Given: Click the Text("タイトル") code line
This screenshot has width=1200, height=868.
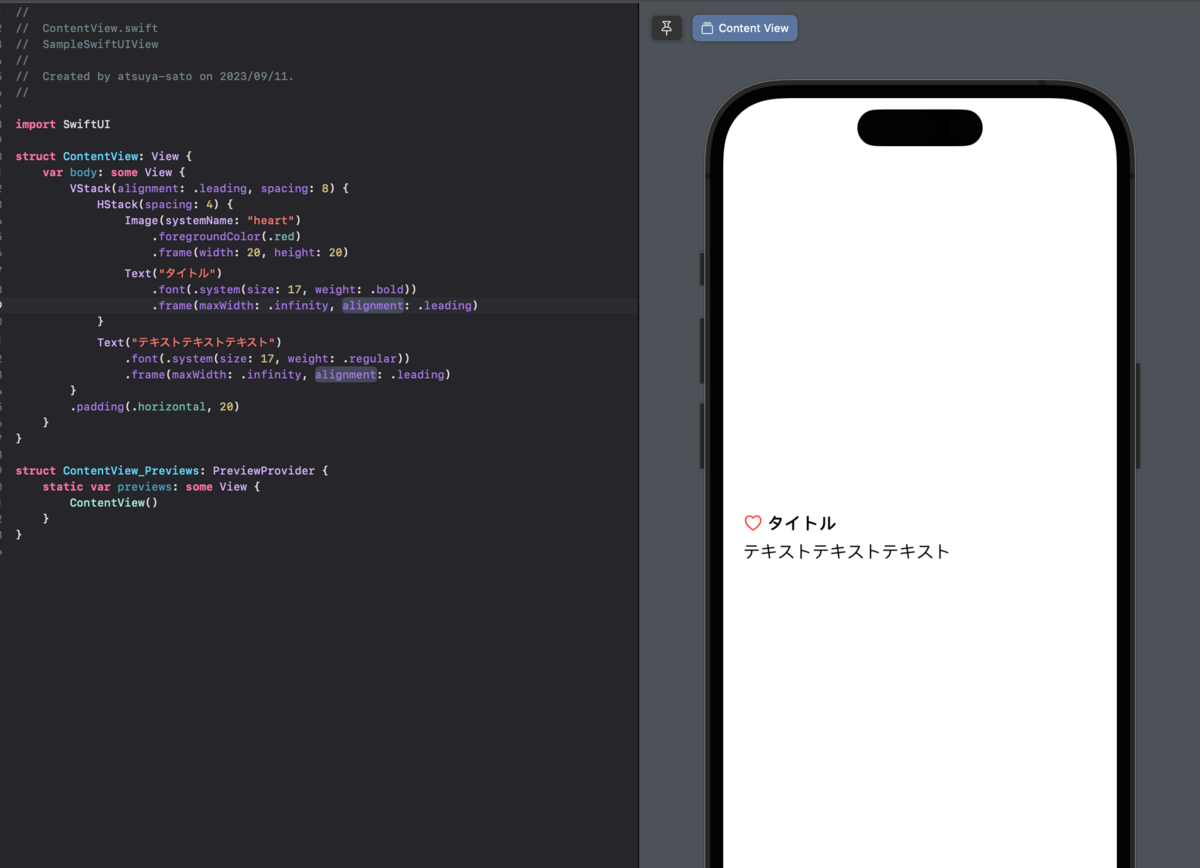Looking at the screenshot, I should pyautogui.click(x=172, y=273).
